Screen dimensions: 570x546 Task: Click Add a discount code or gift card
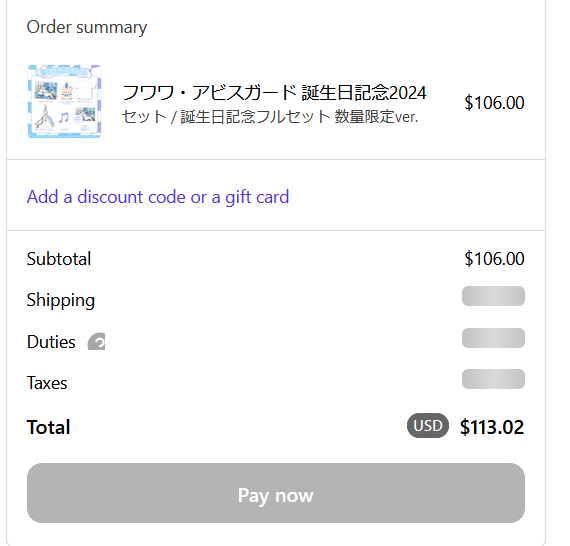pos(158,197)
